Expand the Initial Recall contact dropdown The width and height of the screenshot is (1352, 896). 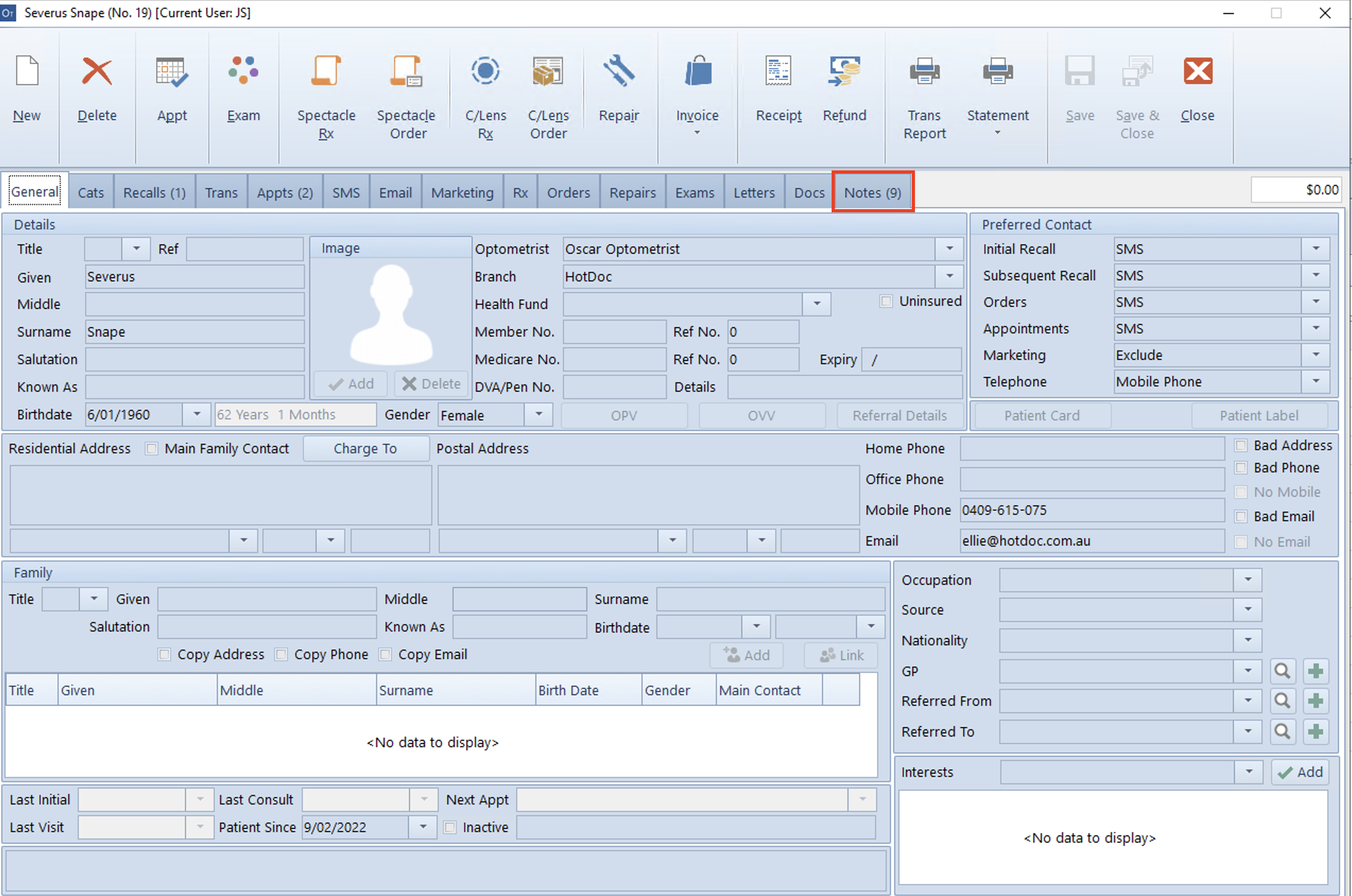coord(1316,248)
